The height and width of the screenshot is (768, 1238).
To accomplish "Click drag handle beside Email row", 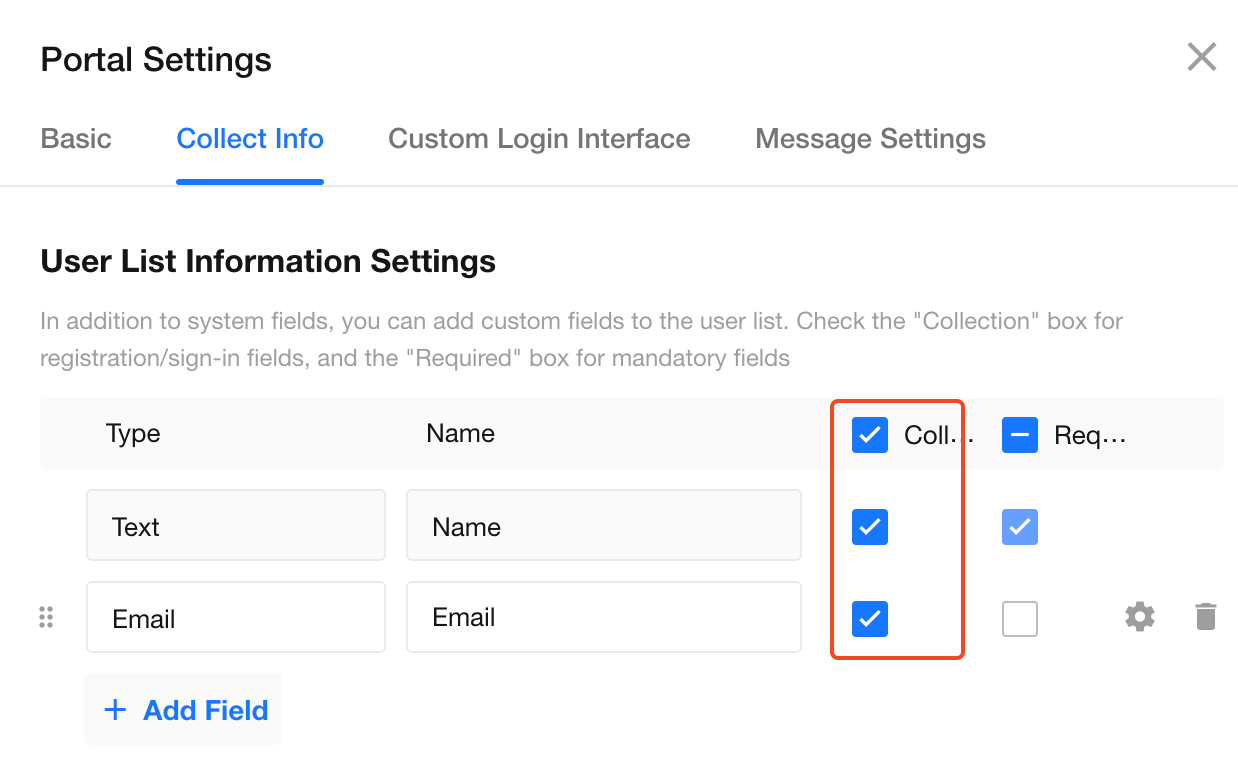I will point(46,617).
